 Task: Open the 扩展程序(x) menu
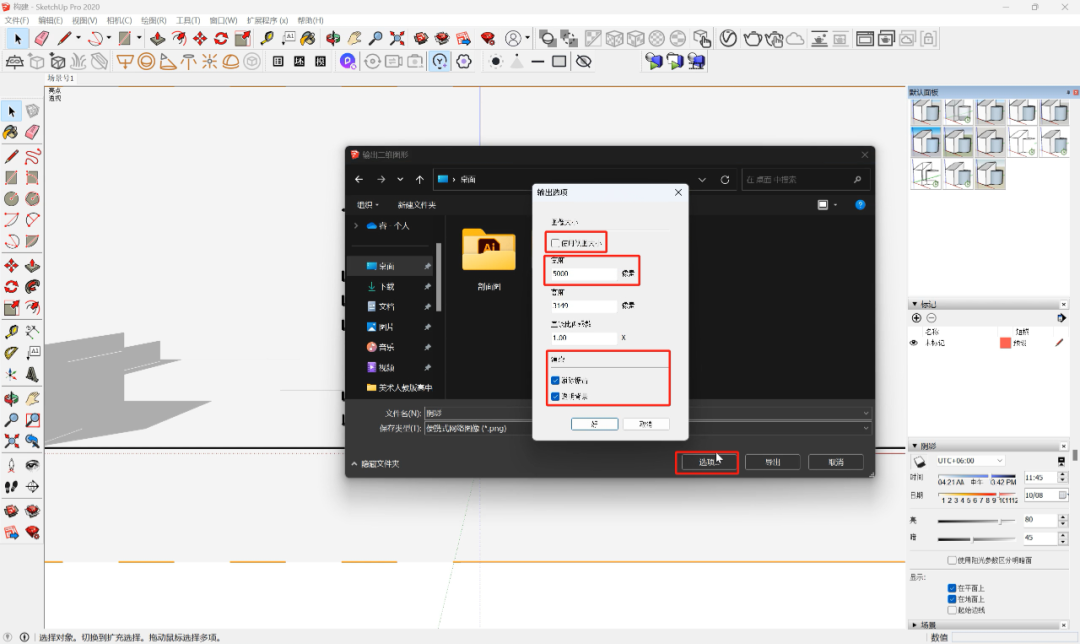pyautogui.click(x=267, y=21)
